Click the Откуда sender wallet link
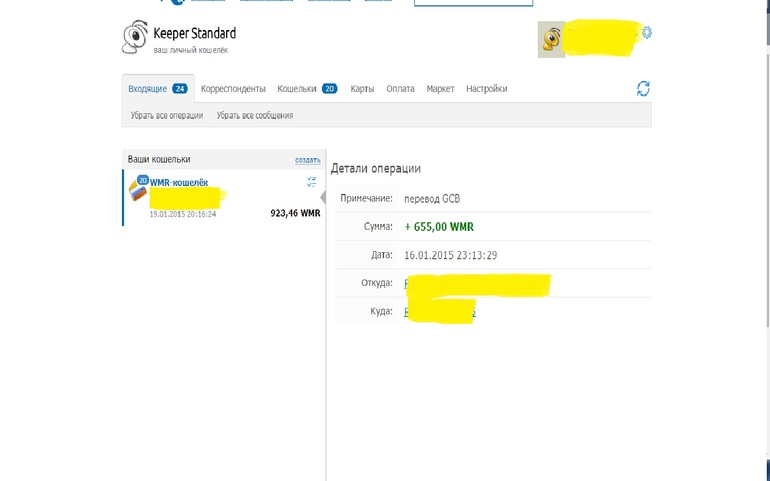Screen dimensions: 770x481 click(x=407, y=284)
